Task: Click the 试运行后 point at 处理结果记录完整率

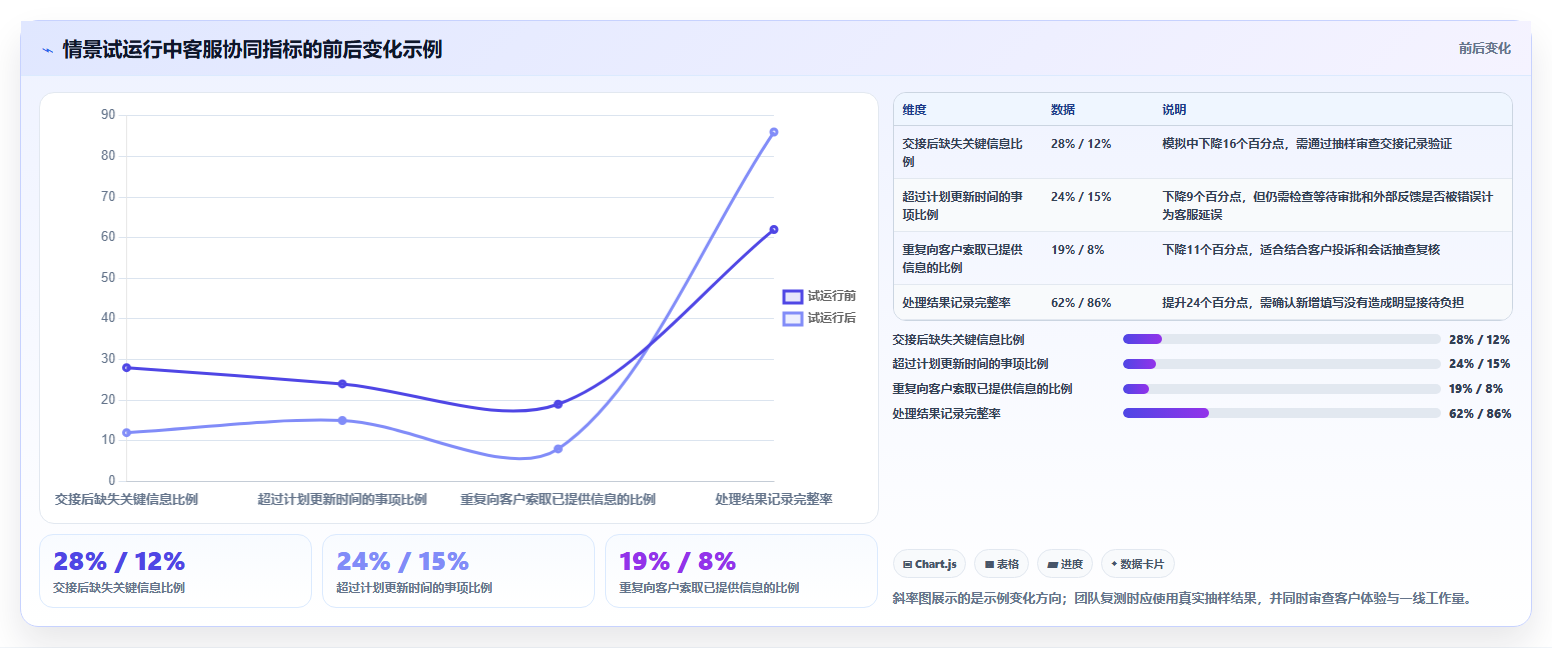Action: coord(774,132)
